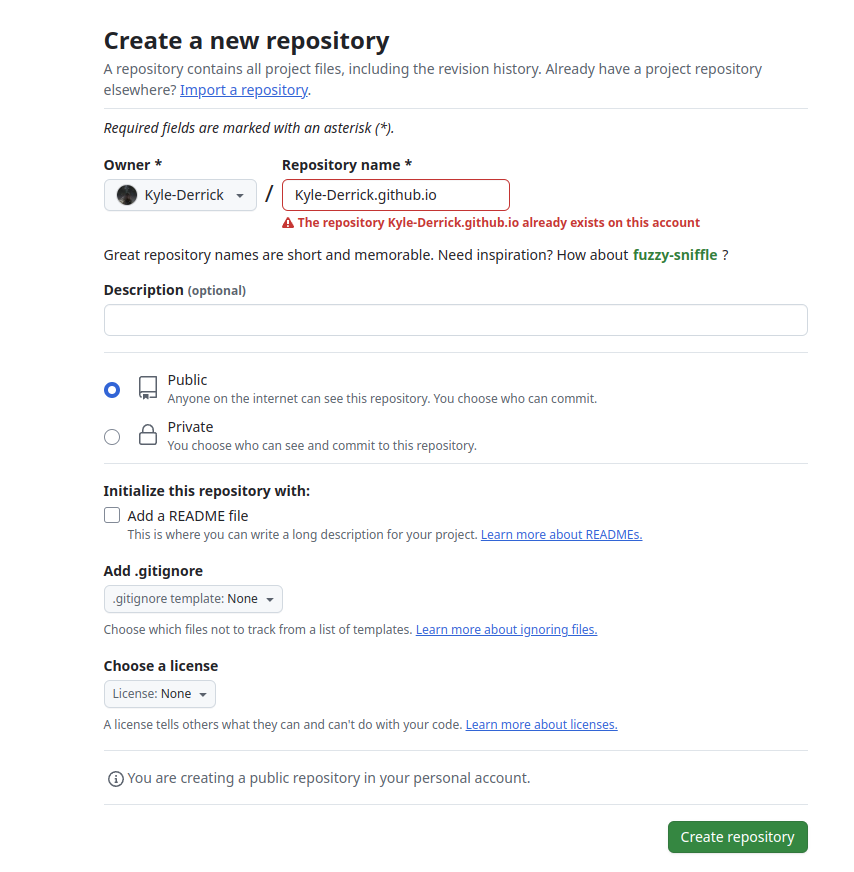Viewport: 854px width, 872px height.
Task: Click the red warning triangle icon
Action: pyautogui.click(x=288, y=223)
